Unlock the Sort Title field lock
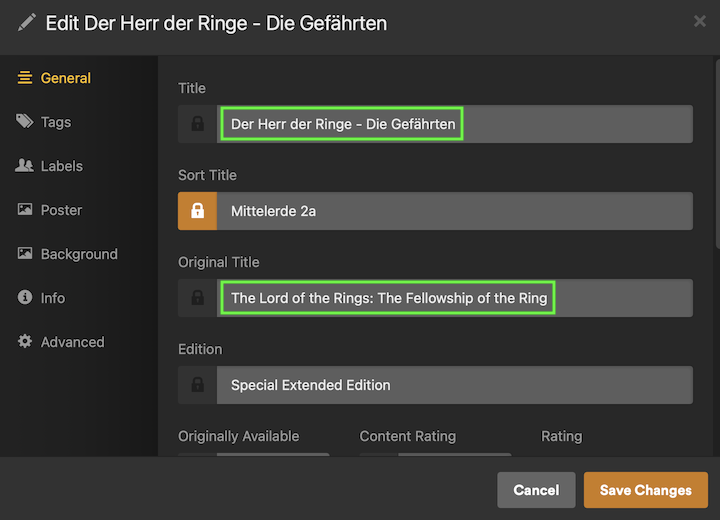The image size is (720, 520). coord(198,211)
